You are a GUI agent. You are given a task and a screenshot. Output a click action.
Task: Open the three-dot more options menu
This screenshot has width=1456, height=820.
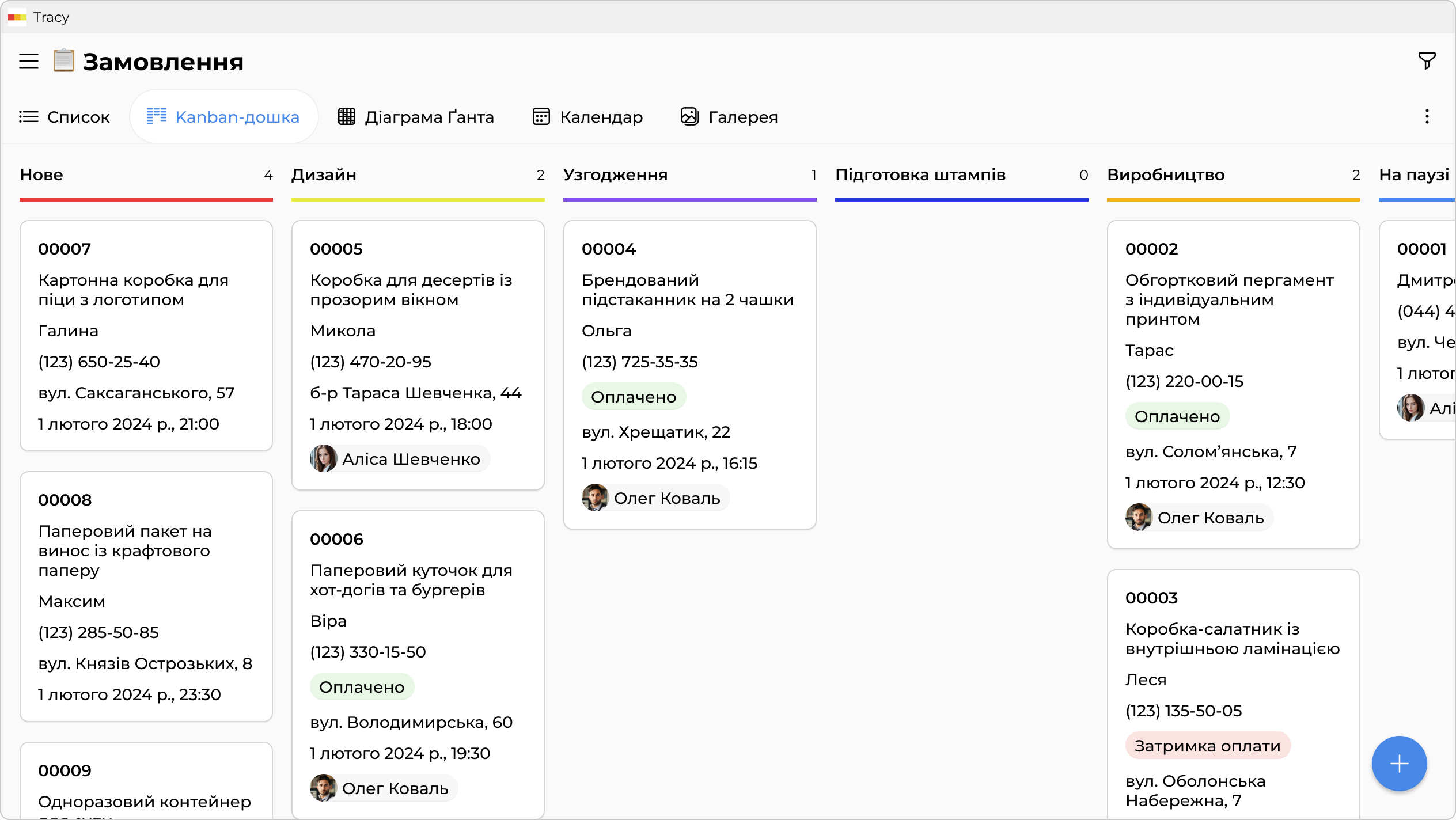1427,117
